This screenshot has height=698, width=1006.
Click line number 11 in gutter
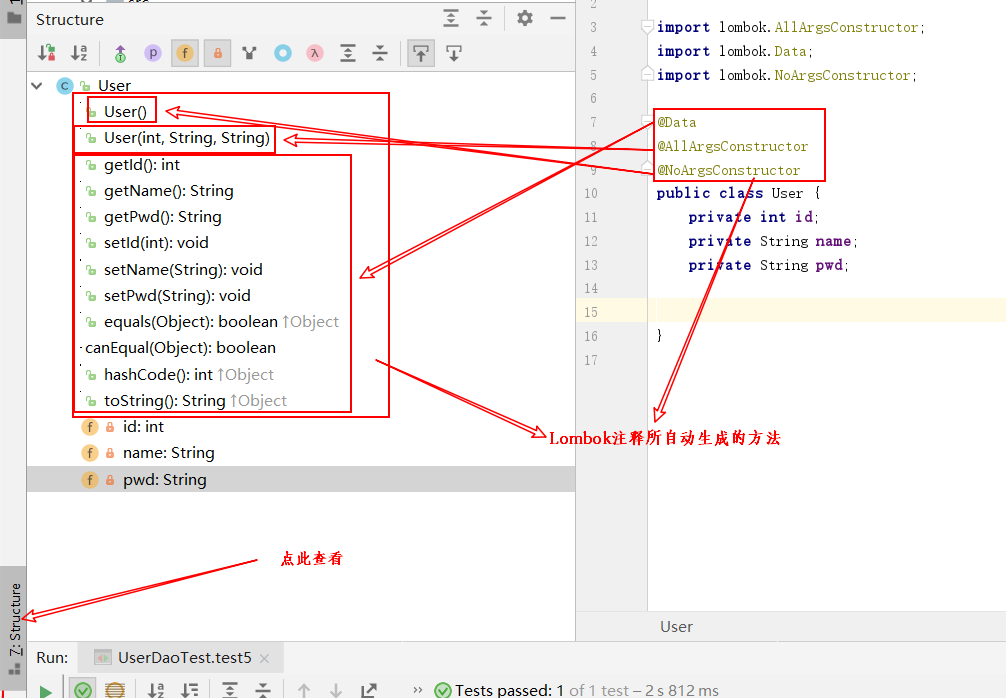590,217
